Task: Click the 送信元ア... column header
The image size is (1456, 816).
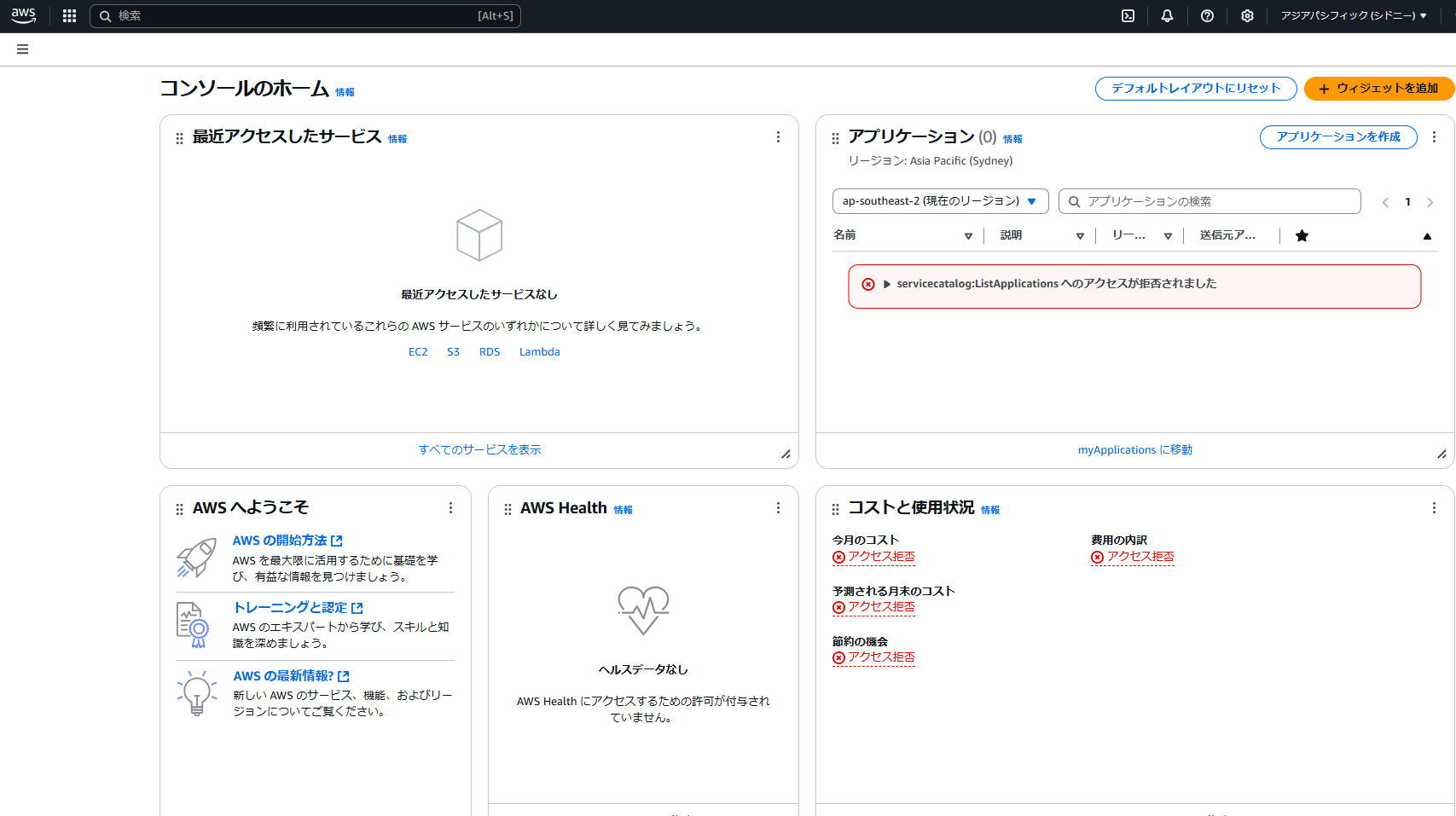Action: point(1227,235)
